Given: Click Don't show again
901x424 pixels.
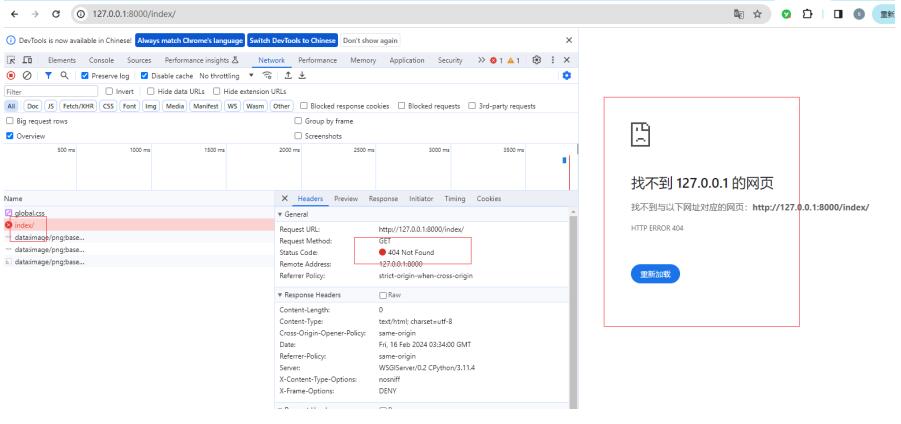Looking at the screenshot, I should (x=370, y=40).
